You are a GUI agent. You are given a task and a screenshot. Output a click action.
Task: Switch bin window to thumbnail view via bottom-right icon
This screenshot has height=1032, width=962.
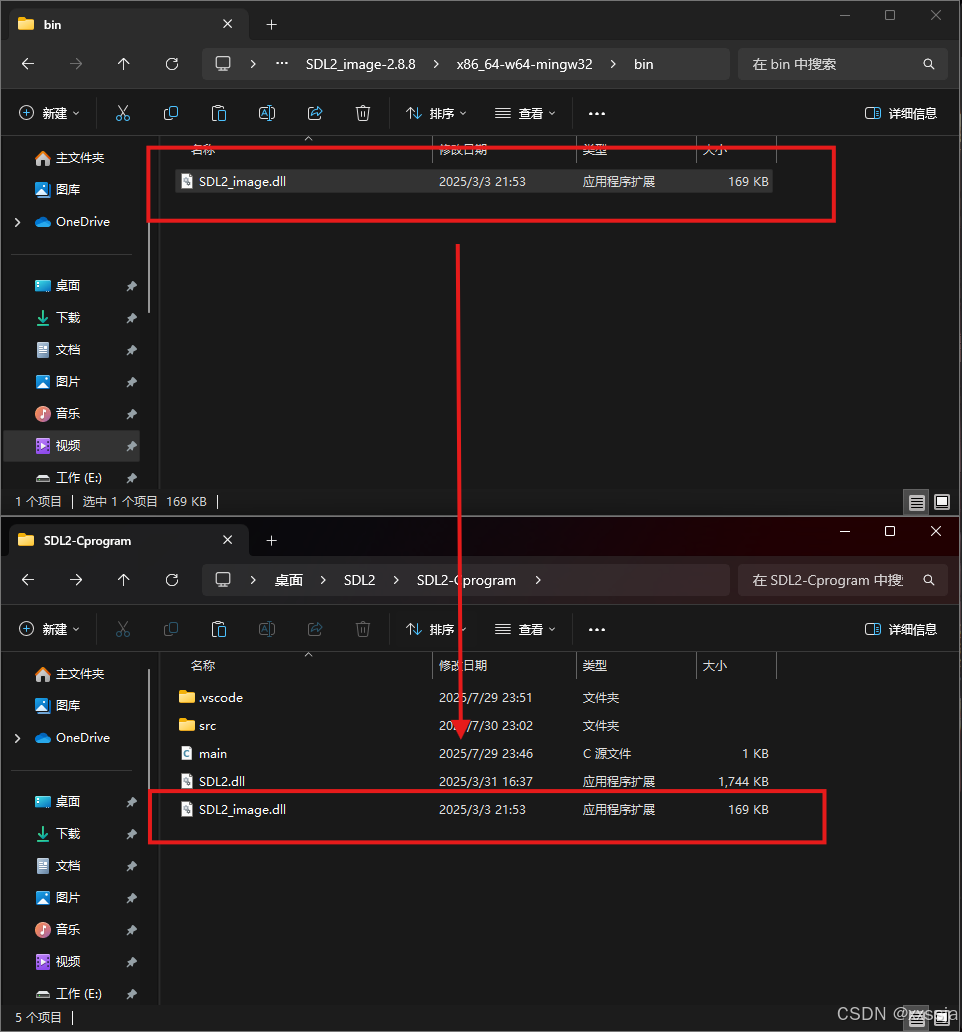point(941,501)
